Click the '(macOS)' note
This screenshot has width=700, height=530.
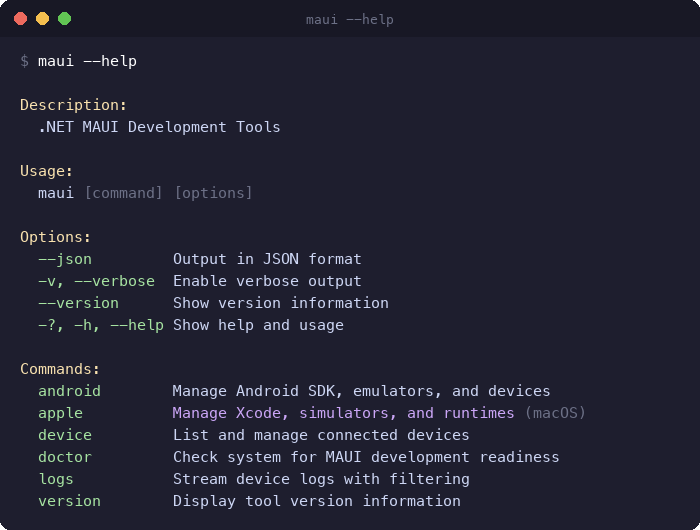coord(555,413)
